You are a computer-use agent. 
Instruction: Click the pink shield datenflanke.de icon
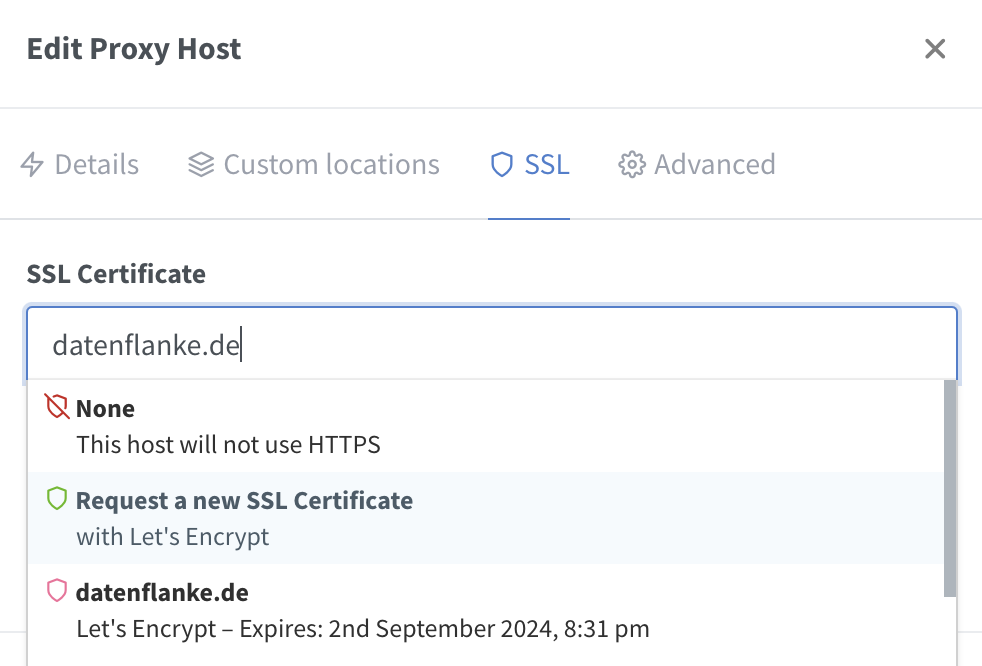point(56,590)
